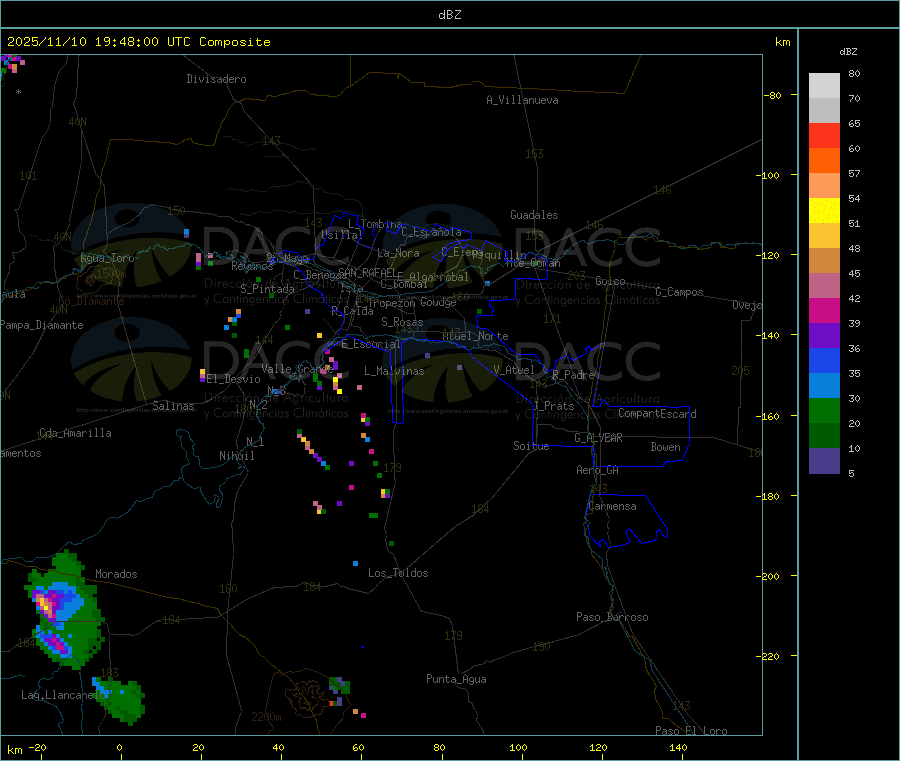Click the large storm echo west of Morados
Image resolution: width=900 pixels, height=761 pixels.
tap(64, 610)
